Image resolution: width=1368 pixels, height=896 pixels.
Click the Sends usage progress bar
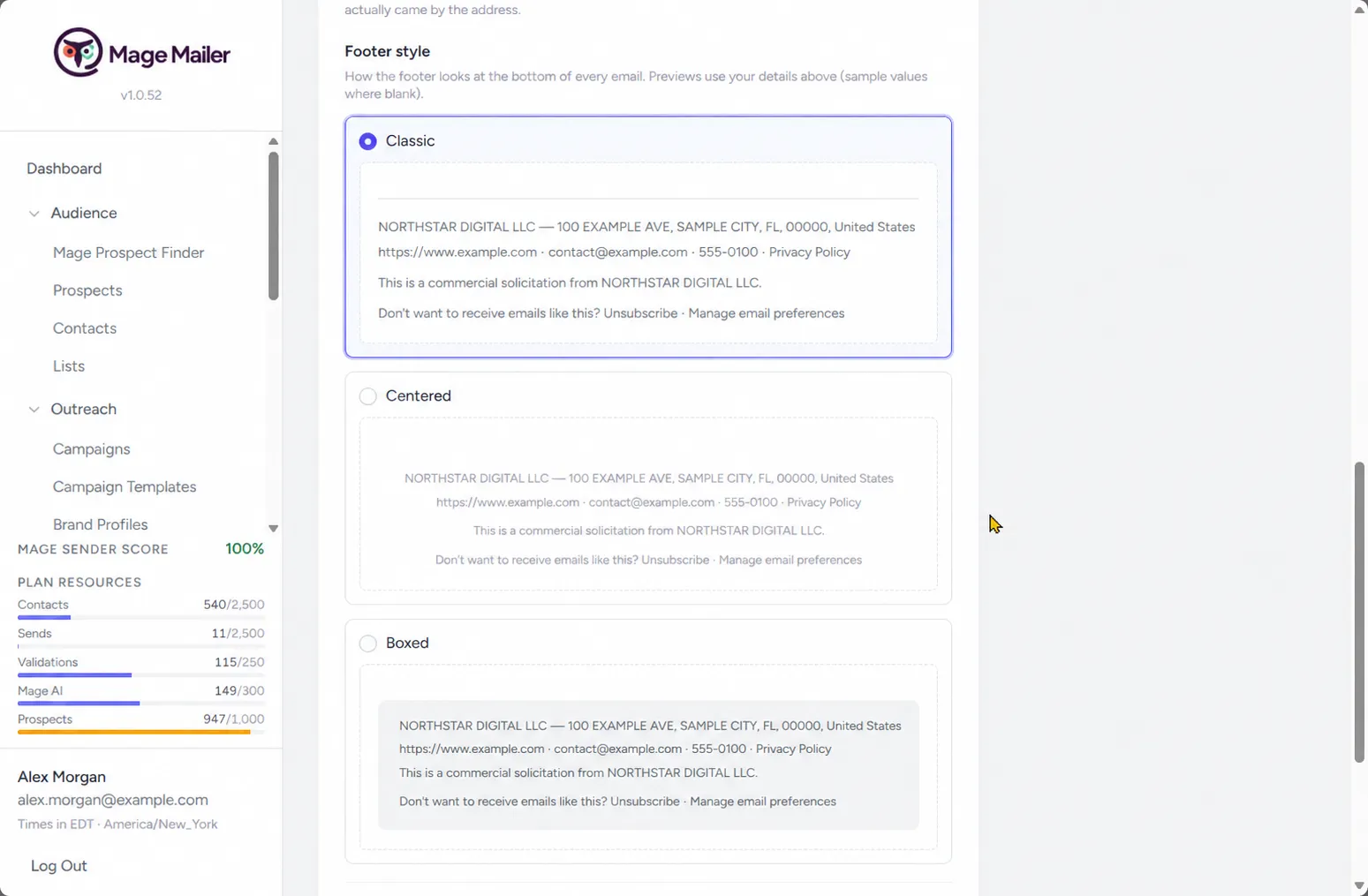[x=141, y=646]
